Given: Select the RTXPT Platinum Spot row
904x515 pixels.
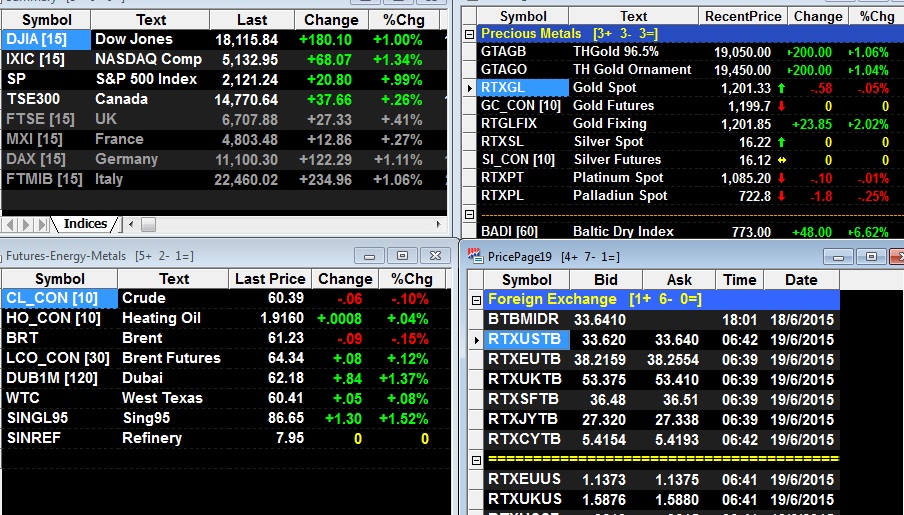Looking at the screenshot, I should click(x=690, y=178).
